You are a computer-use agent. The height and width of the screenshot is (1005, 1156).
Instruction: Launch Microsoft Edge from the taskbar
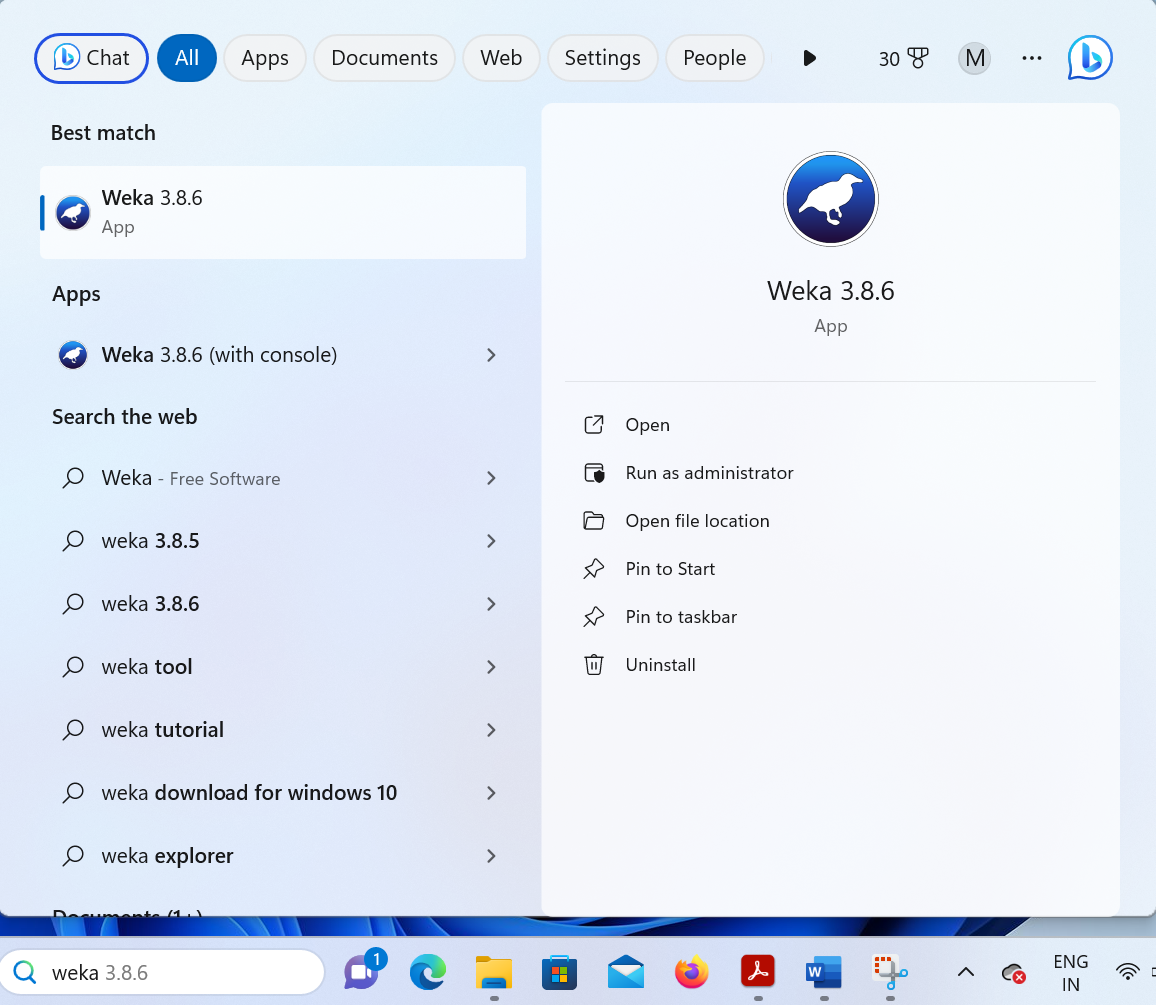point(428,972)
